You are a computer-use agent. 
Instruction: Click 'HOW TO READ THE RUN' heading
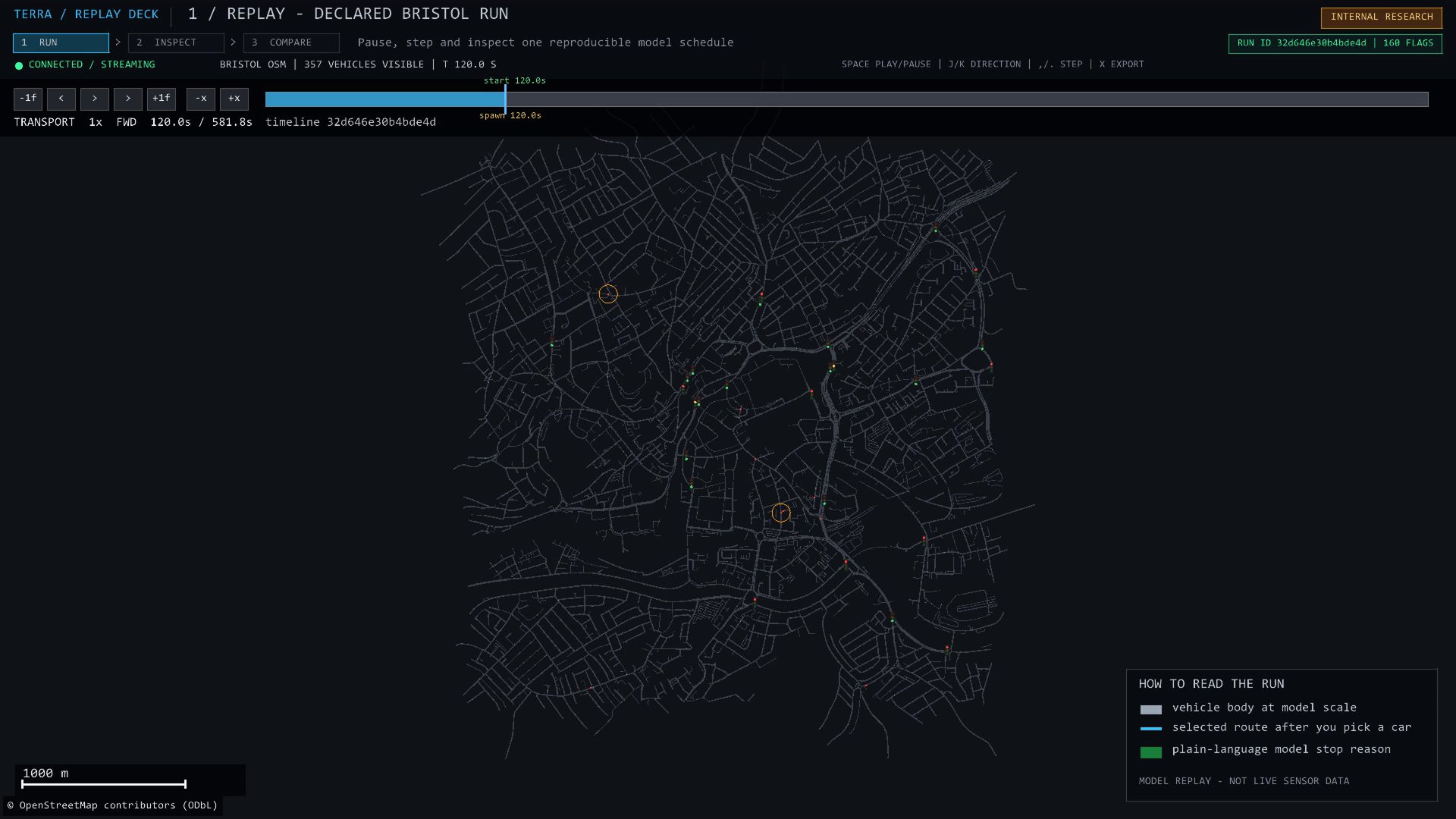[1211, 684]
